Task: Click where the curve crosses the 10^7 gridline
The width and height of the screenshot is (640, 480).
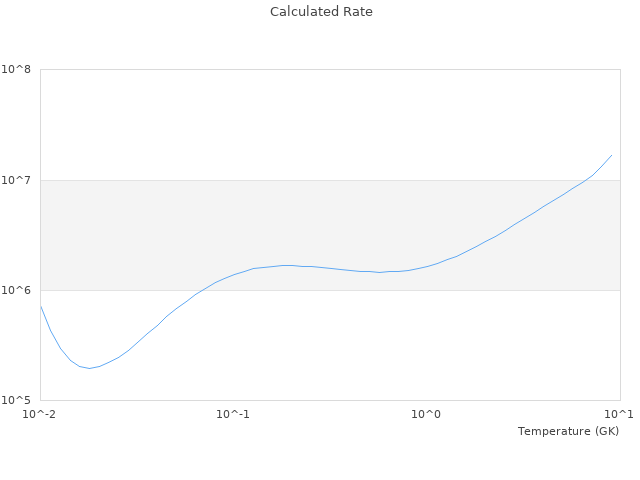Action: (585, 180)
